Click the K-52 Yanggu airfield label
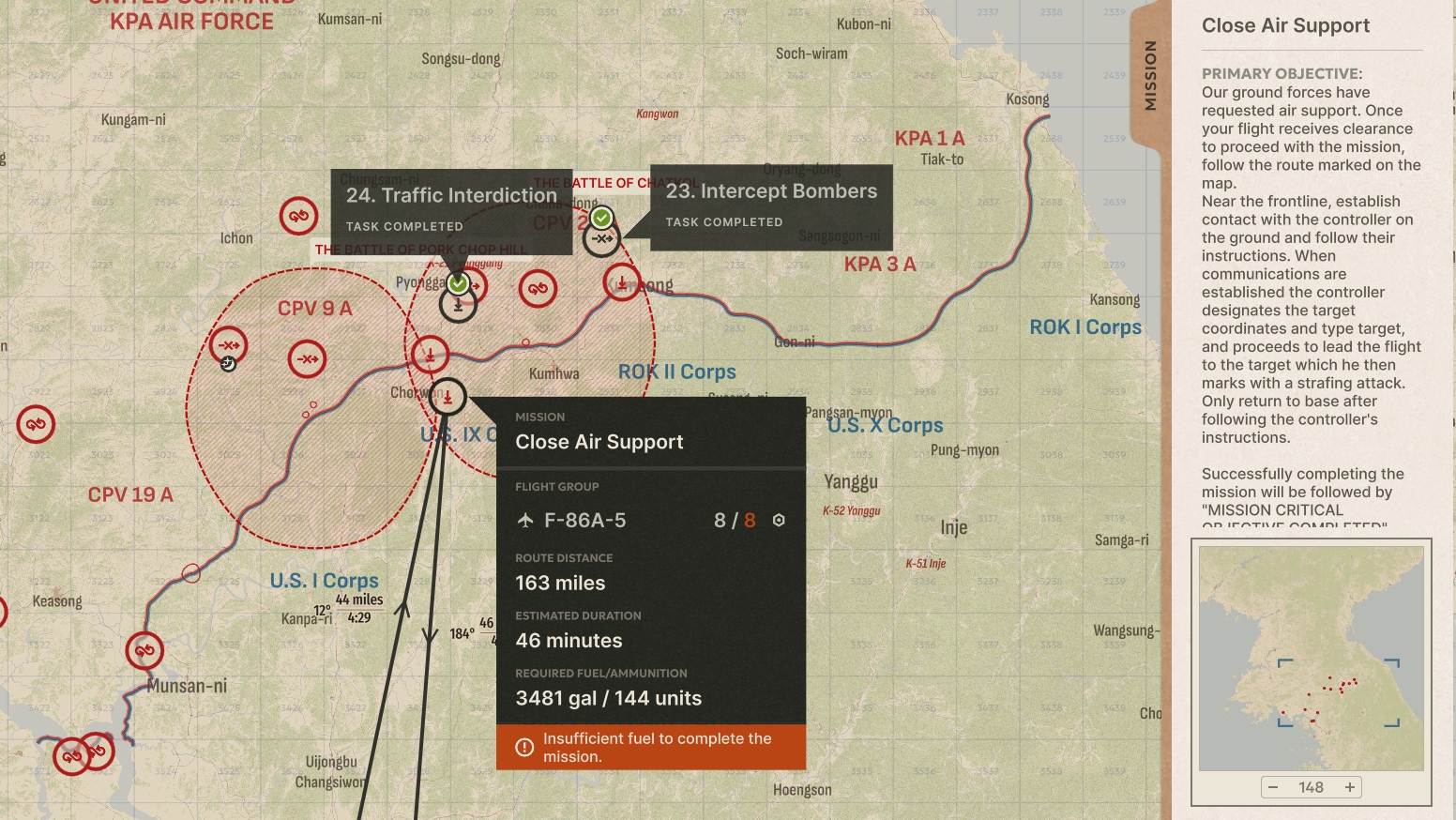Image resolution: width=1456 pixels, height=820 pixels. coord(852,510)
